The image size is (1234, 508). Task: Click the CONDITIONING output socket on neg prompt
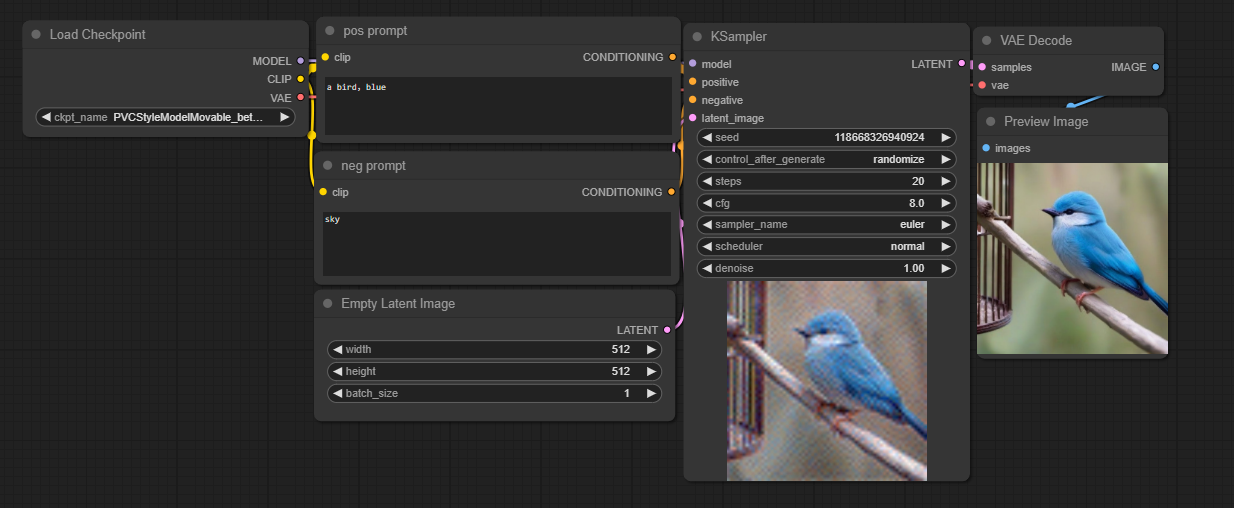[x=671, y=192]
